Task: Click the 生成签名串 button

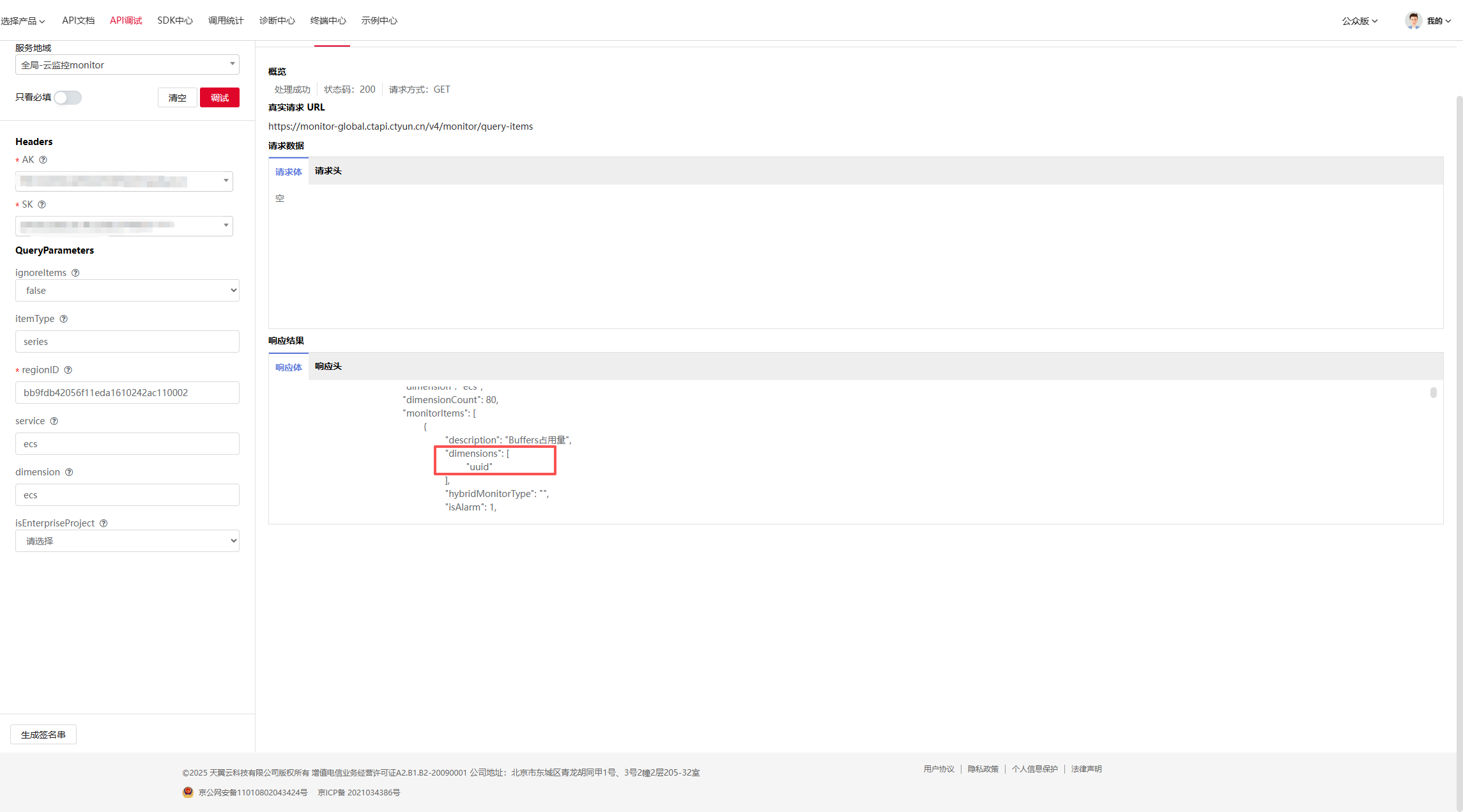Action: (x=43, y=735)
